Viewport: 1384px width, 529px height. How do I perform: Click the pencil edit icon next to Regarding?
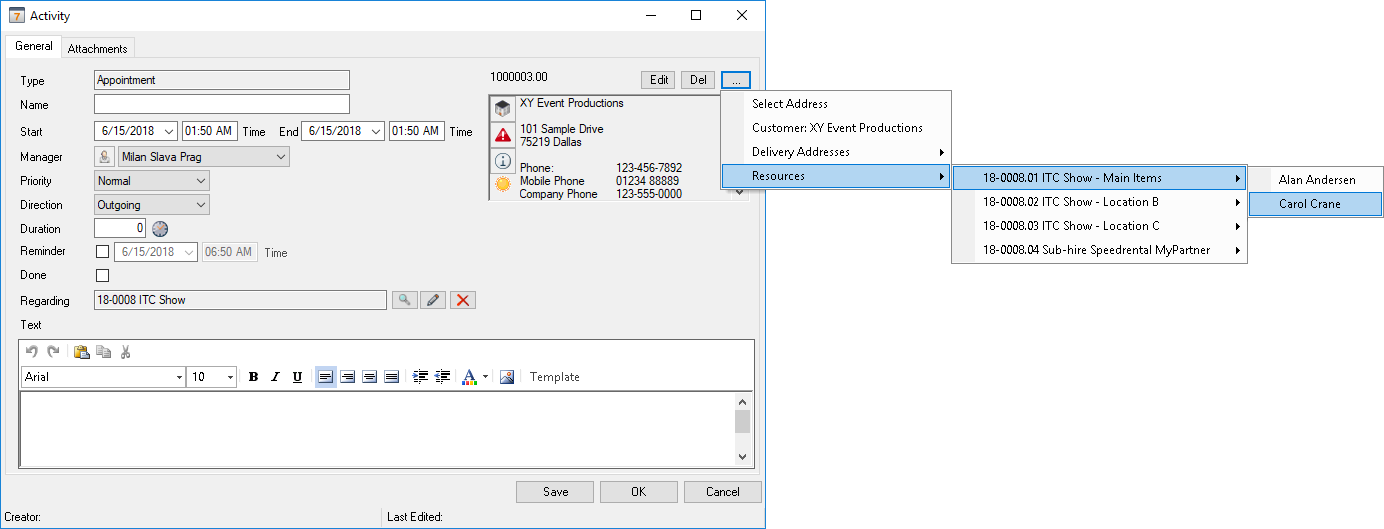(433, 300)
